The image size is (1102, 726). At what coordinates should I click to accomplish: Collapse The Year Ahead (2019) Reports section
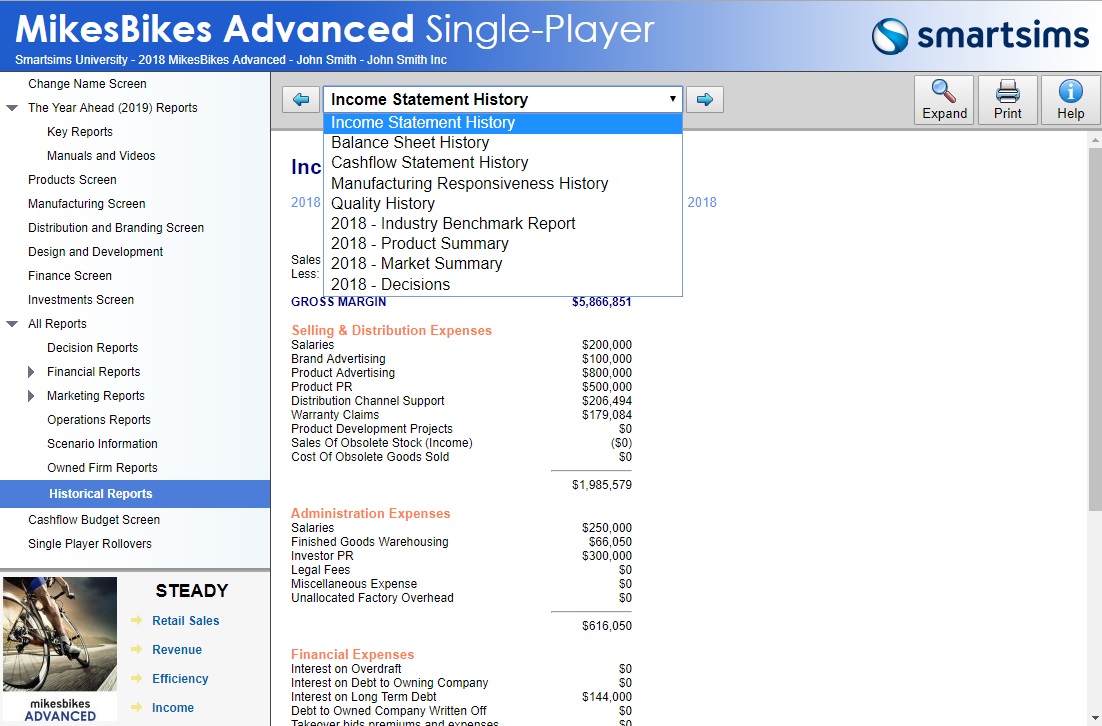pyautogui.click(x=12, y=108)
